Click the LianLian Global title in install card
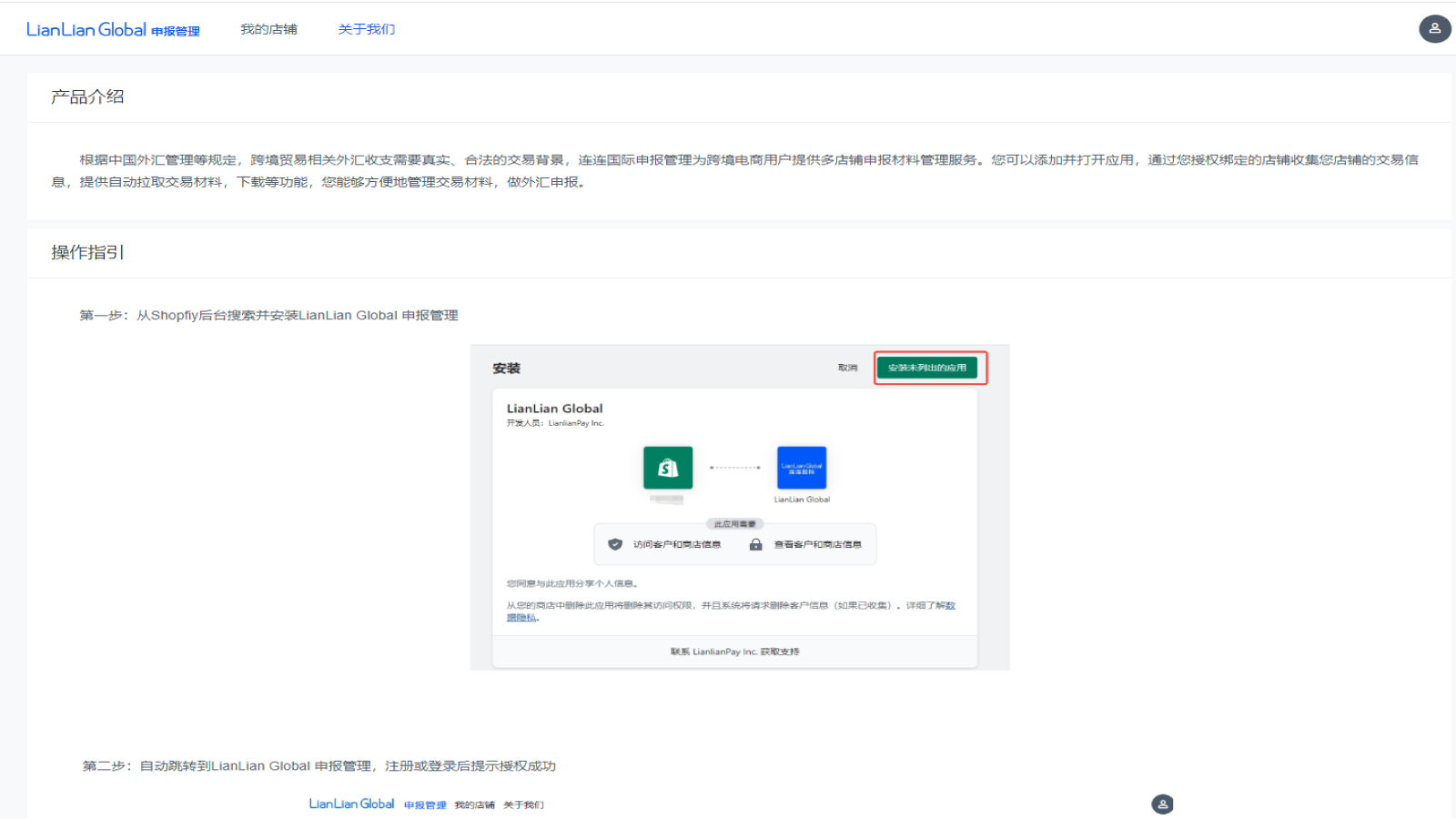Image resolution: width=1456 pixels, height=819 pixels. click(555, 409)
